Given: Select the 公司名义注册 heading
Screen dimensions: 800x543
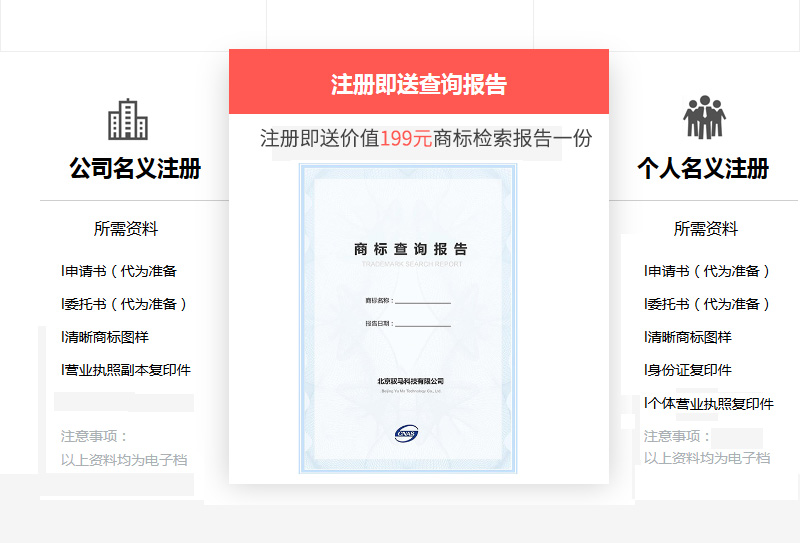Looking at the screenshot, I should 135,168.
